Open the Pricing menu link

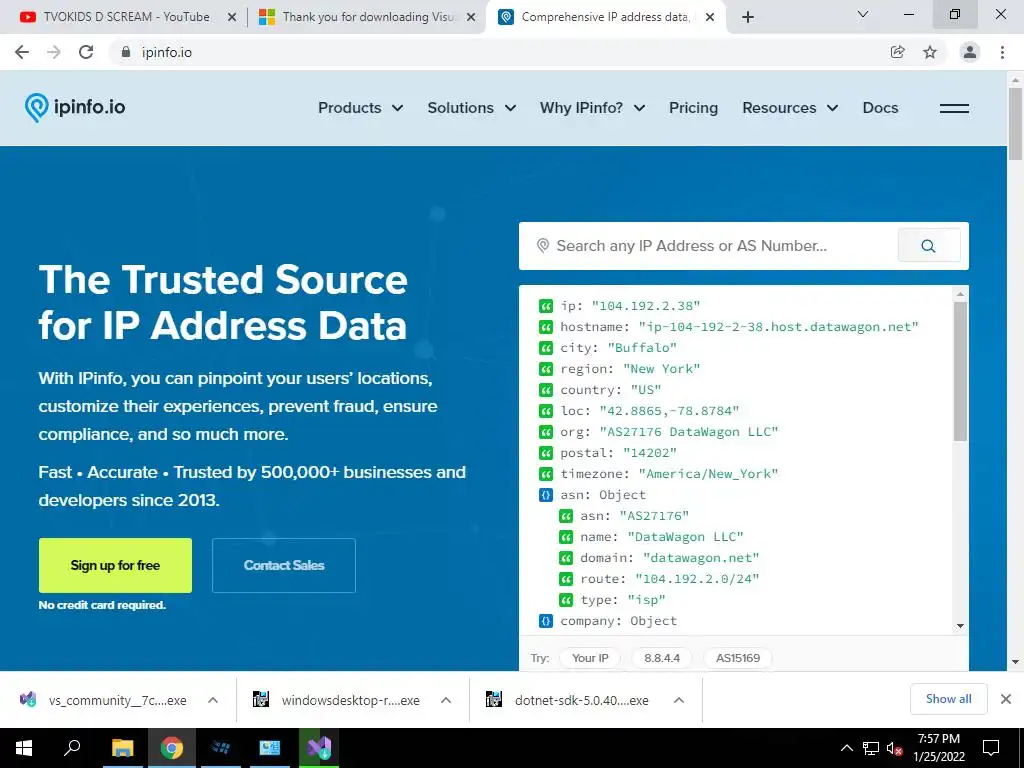click(x=694, y=108)
